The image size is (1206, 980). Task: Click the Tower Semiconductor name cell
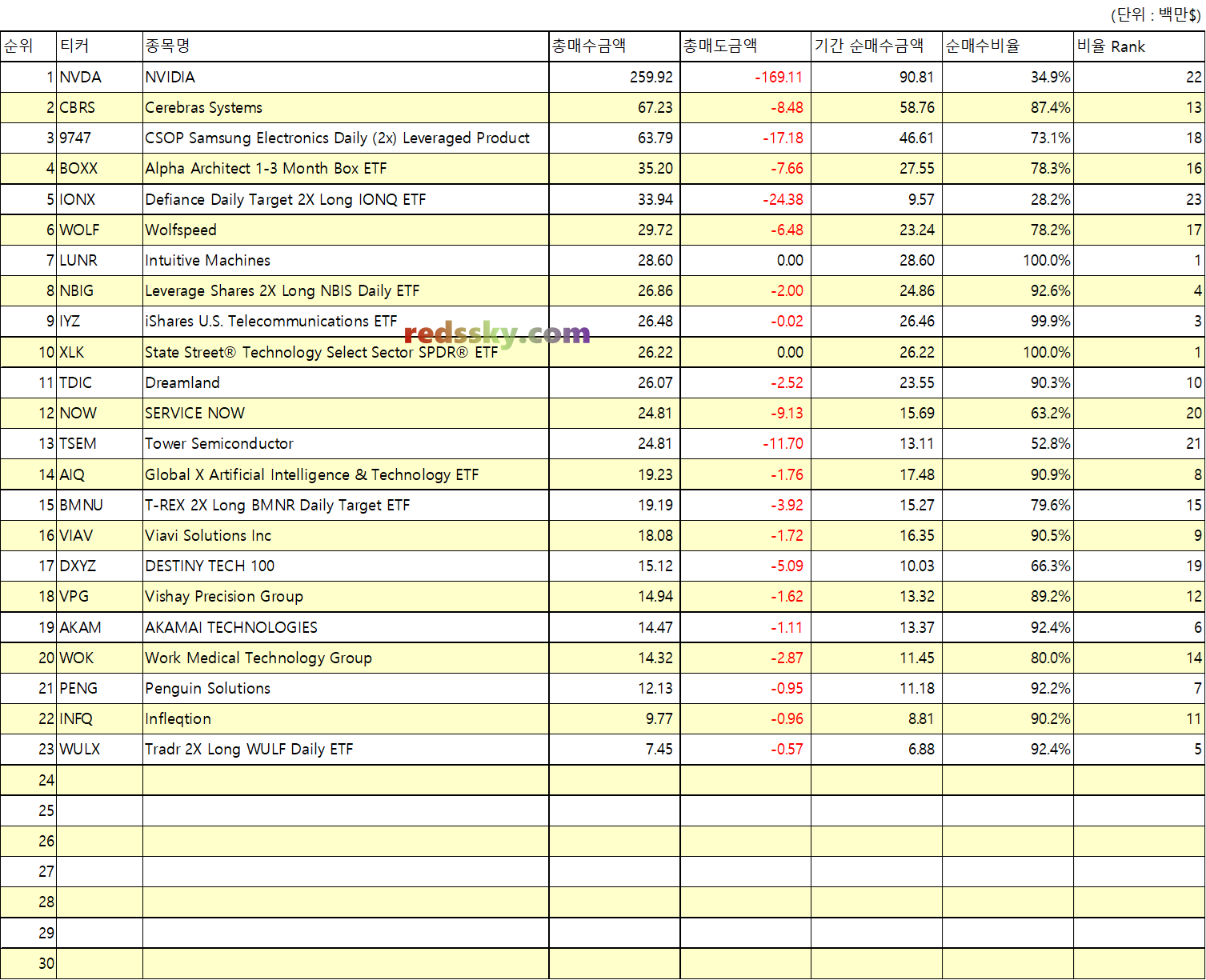(346, 443)
